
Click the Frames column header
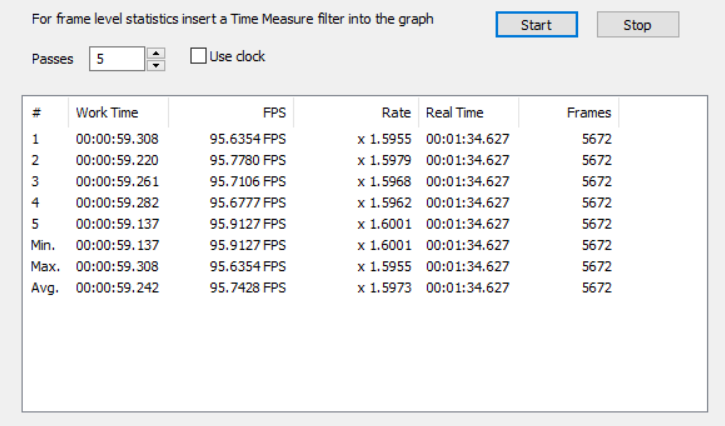569,112
